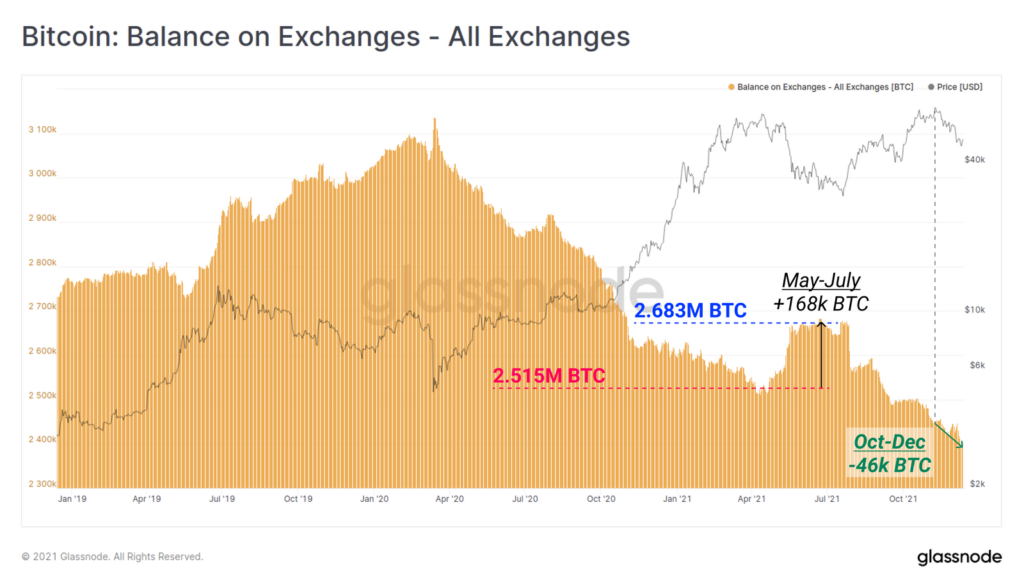Click the green downward arrow near Oct-Dec
Screen dimensions: 1024x587
[949, 436]
